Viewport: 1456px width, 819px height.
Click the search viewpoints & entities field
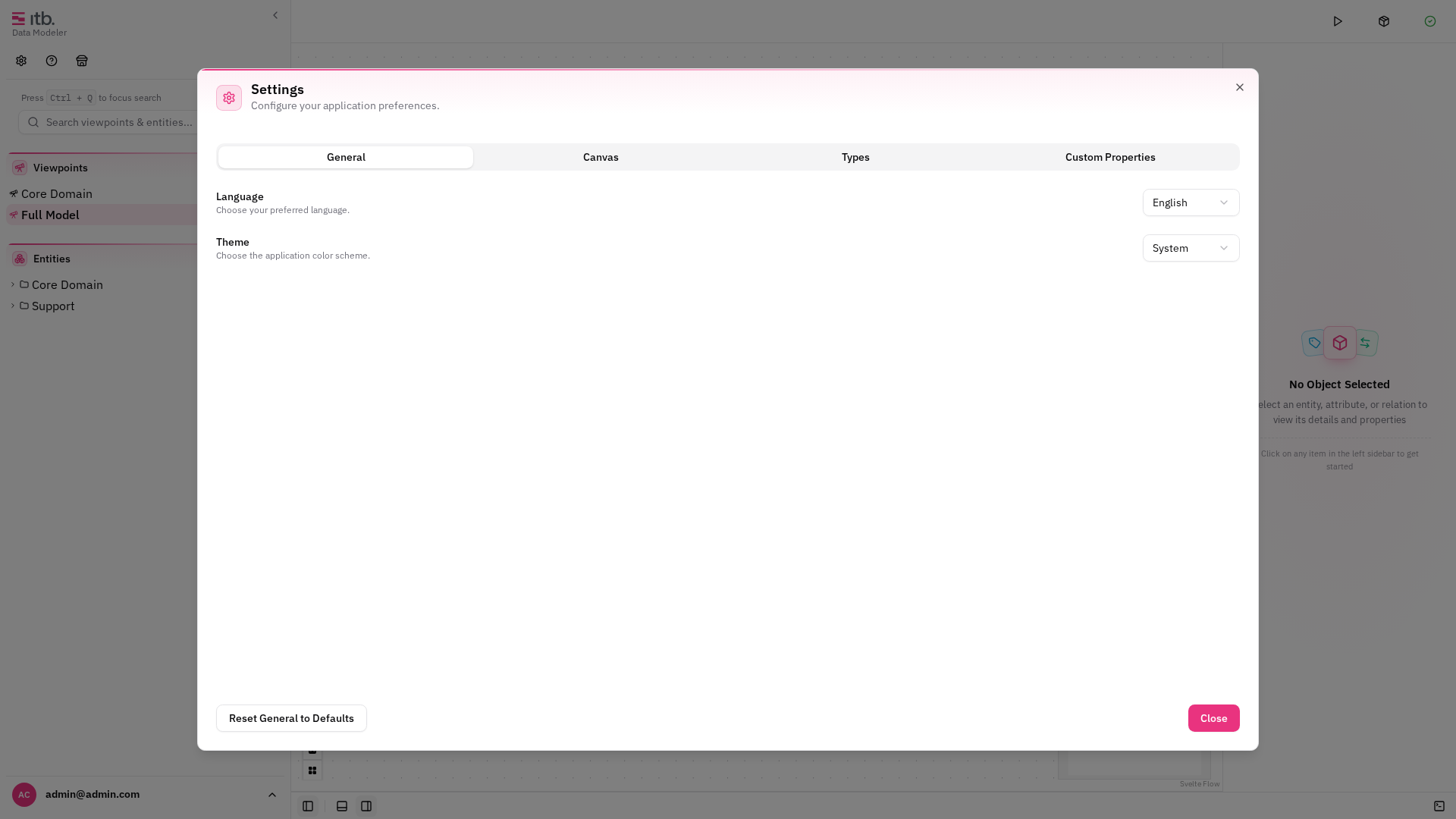tap(108, 122)
